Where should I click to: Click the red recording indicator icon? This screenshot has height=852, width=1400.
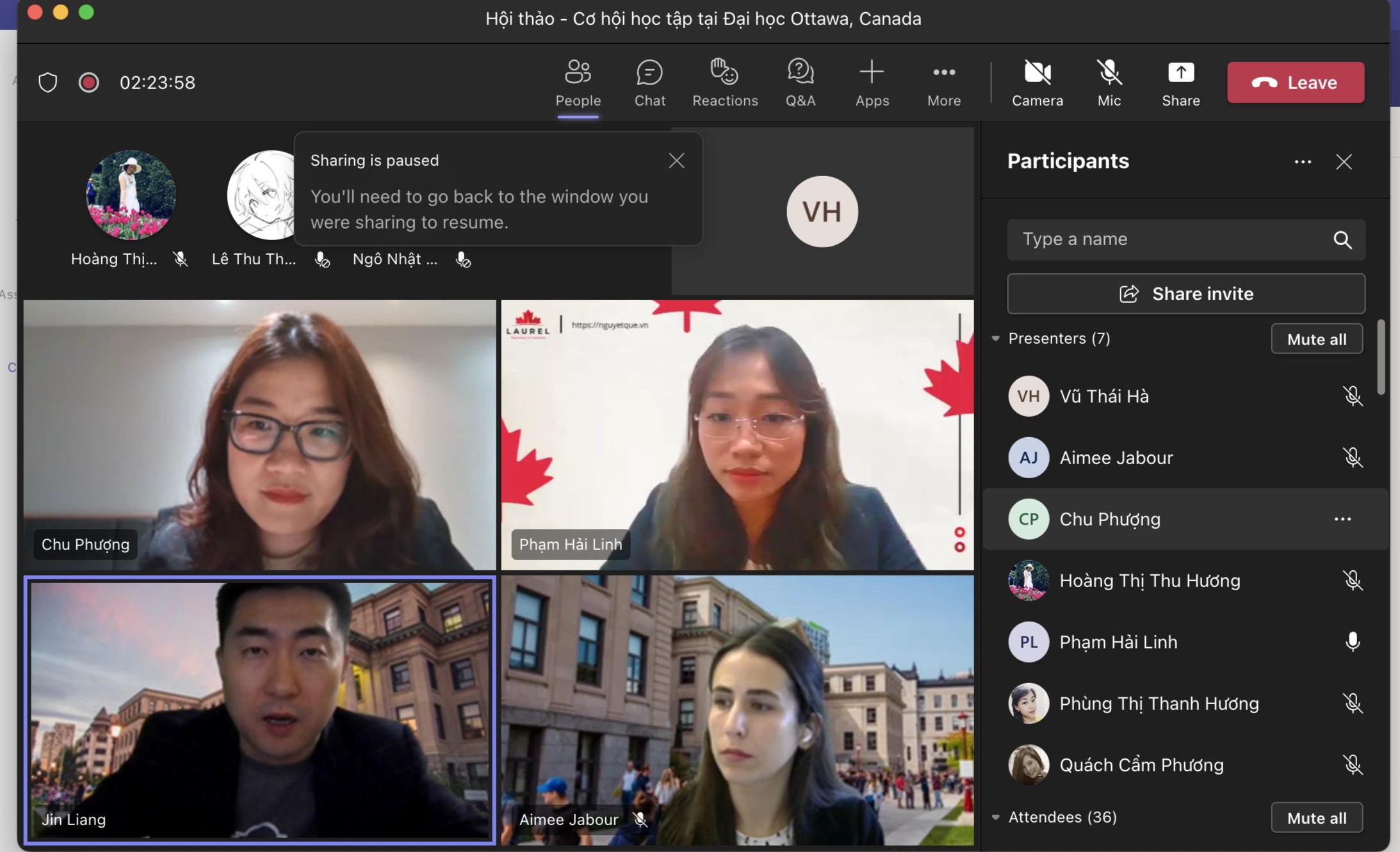(x=88, y=83)
